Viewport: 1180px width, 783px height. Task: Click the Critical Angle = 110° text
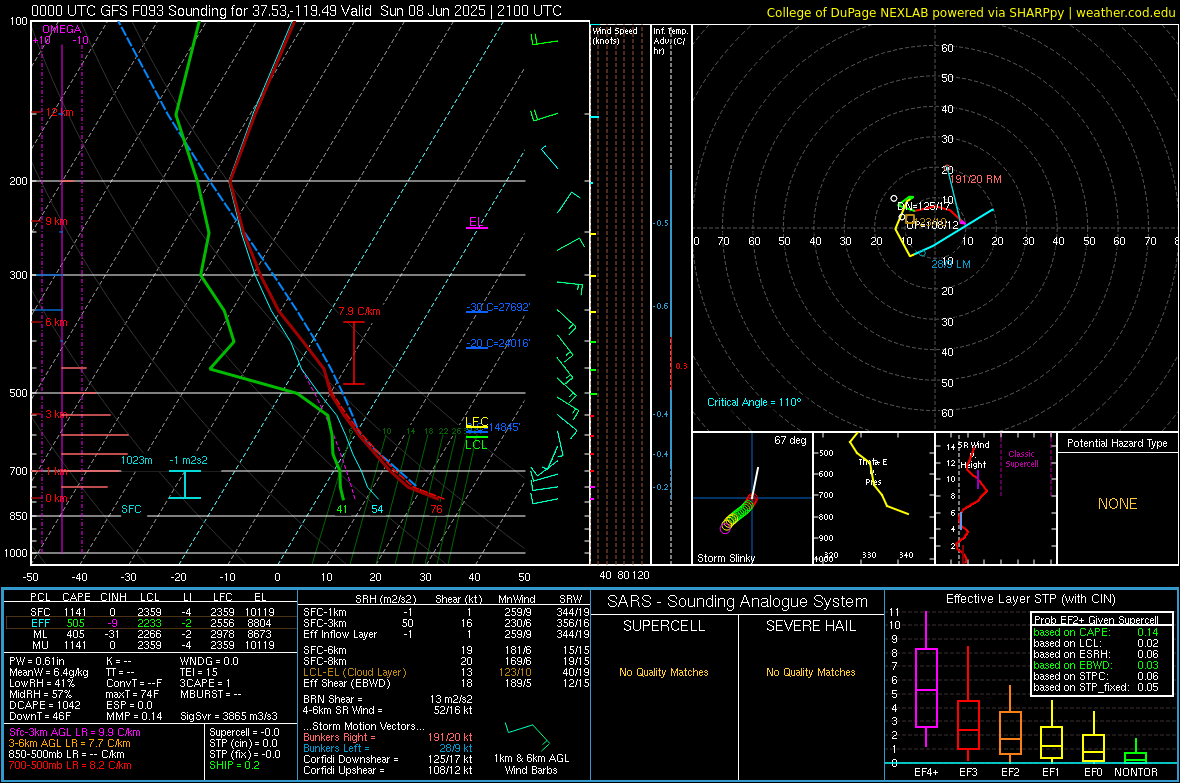point(754,402)
